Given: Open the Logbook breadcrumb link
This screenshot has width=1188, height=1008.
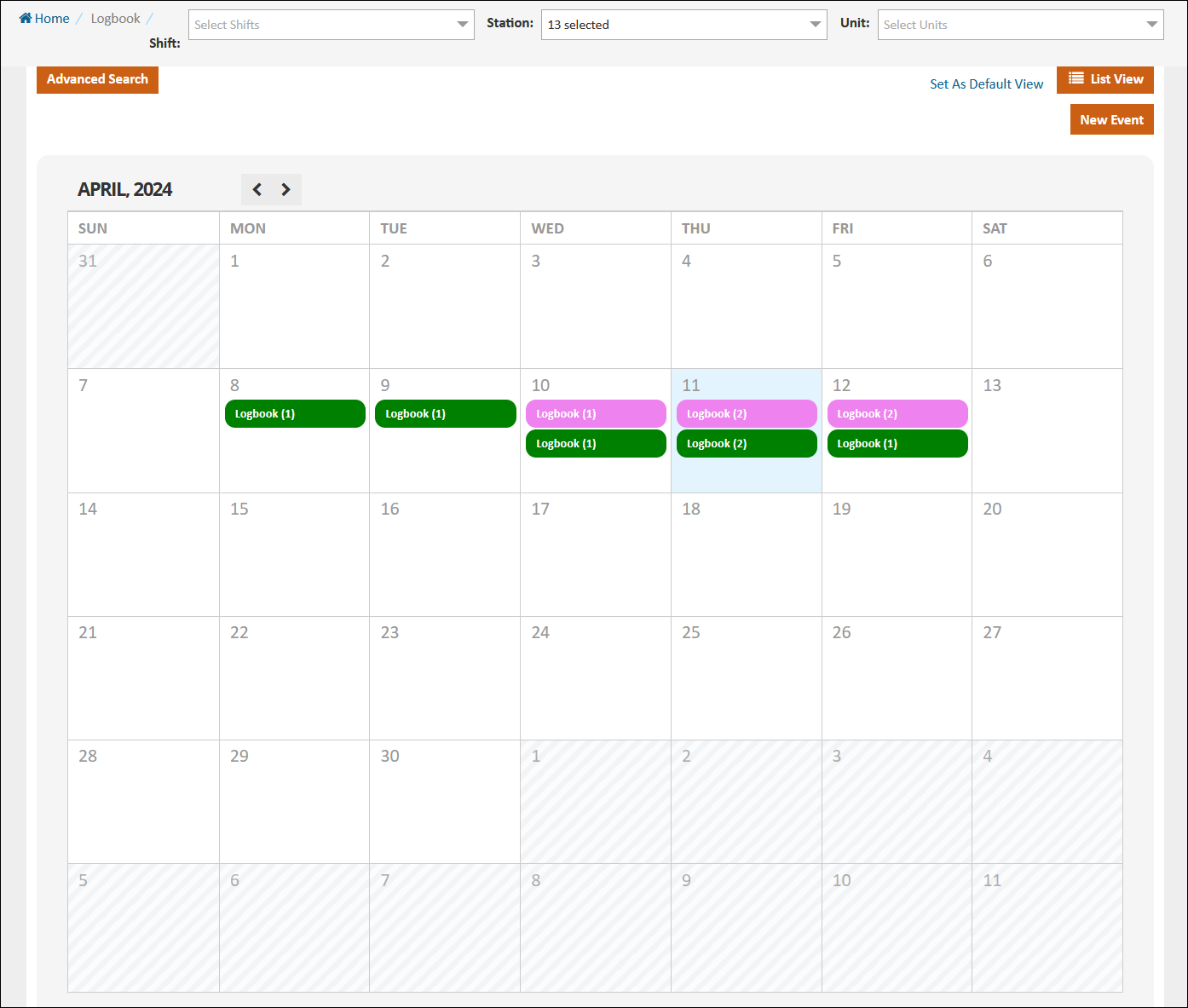Looking at the screenshot, I should (x=115, y=19).
